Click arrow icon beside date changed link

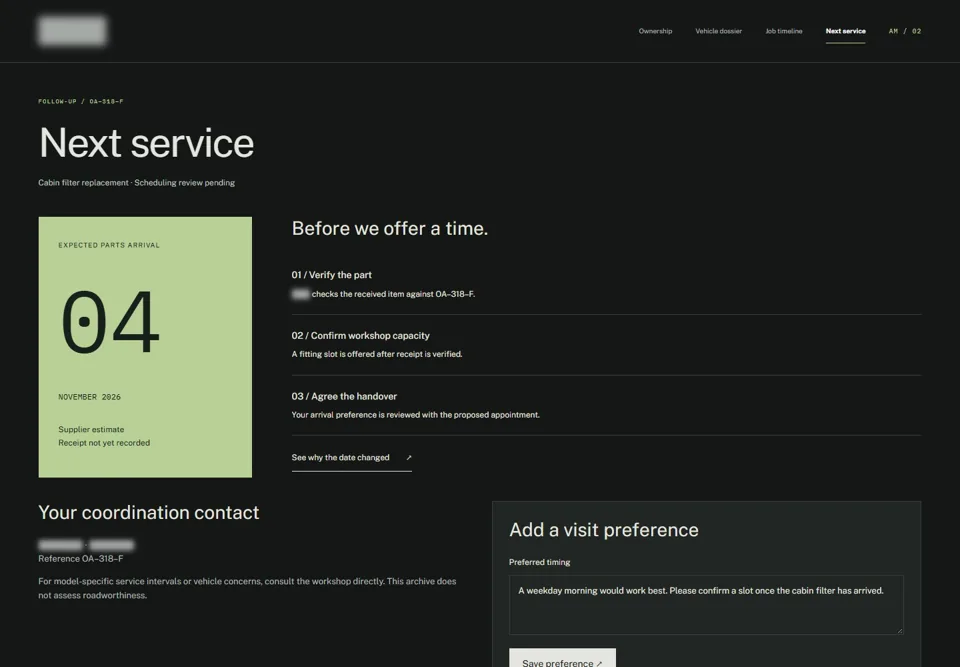click(x=409, y=458)
